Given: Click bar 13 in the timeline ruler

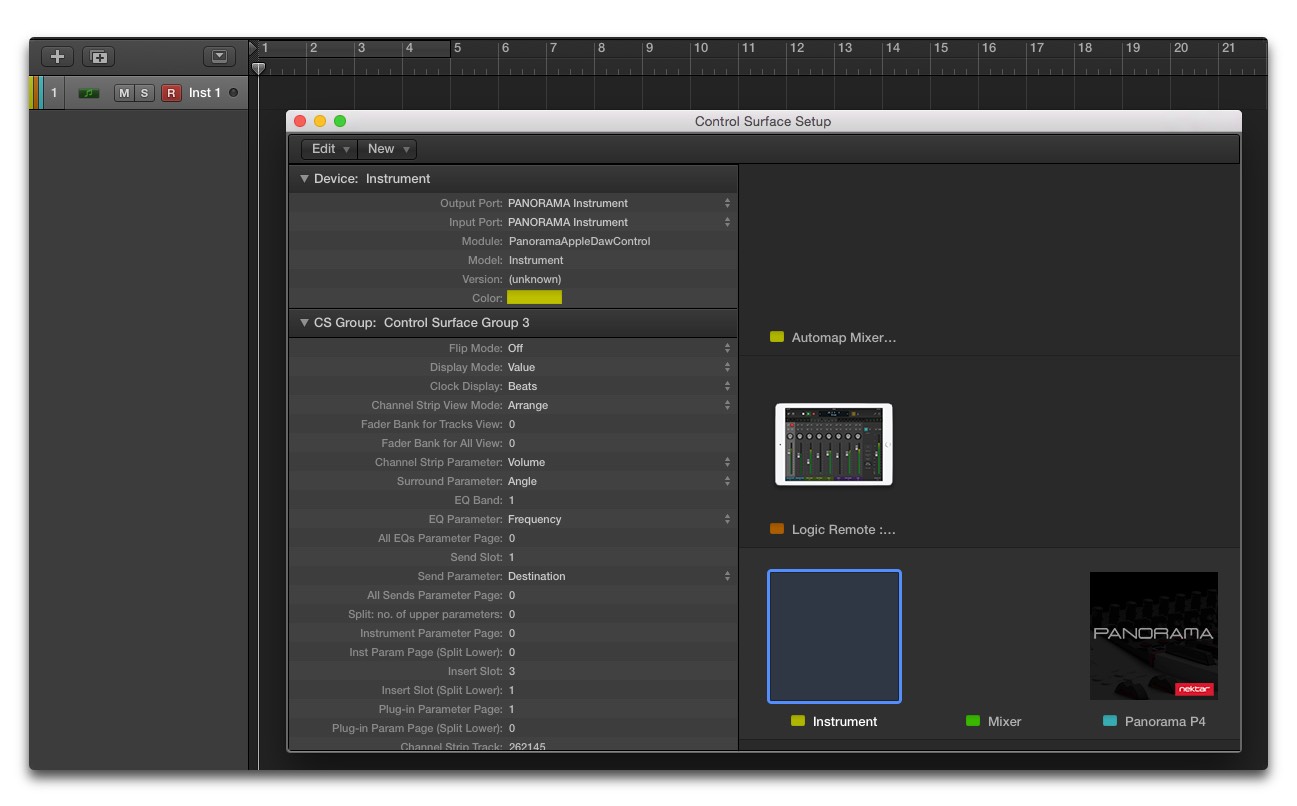Looking at the screenshot, I should coord(844,48).
